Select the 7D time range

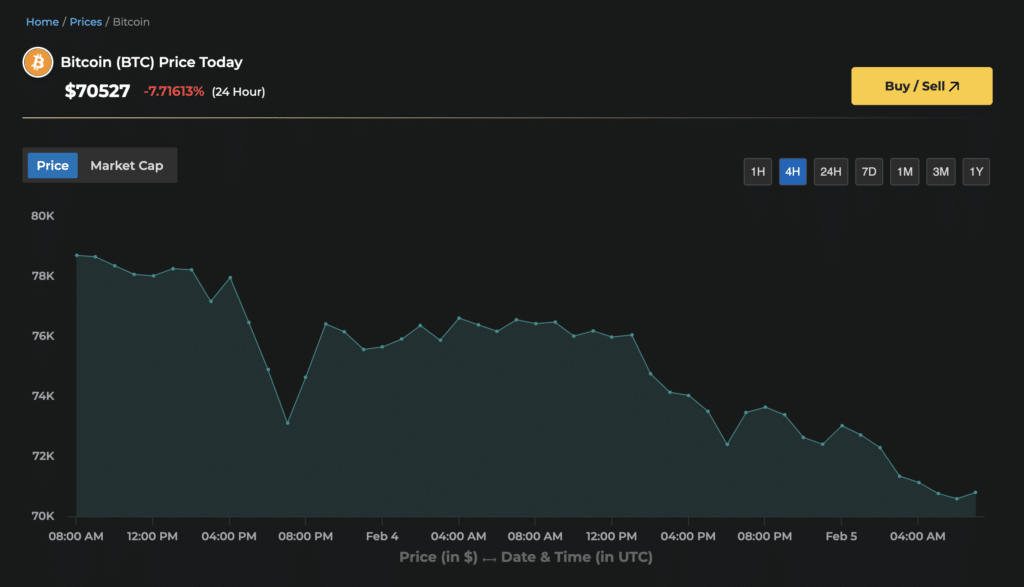pos(869,172)
